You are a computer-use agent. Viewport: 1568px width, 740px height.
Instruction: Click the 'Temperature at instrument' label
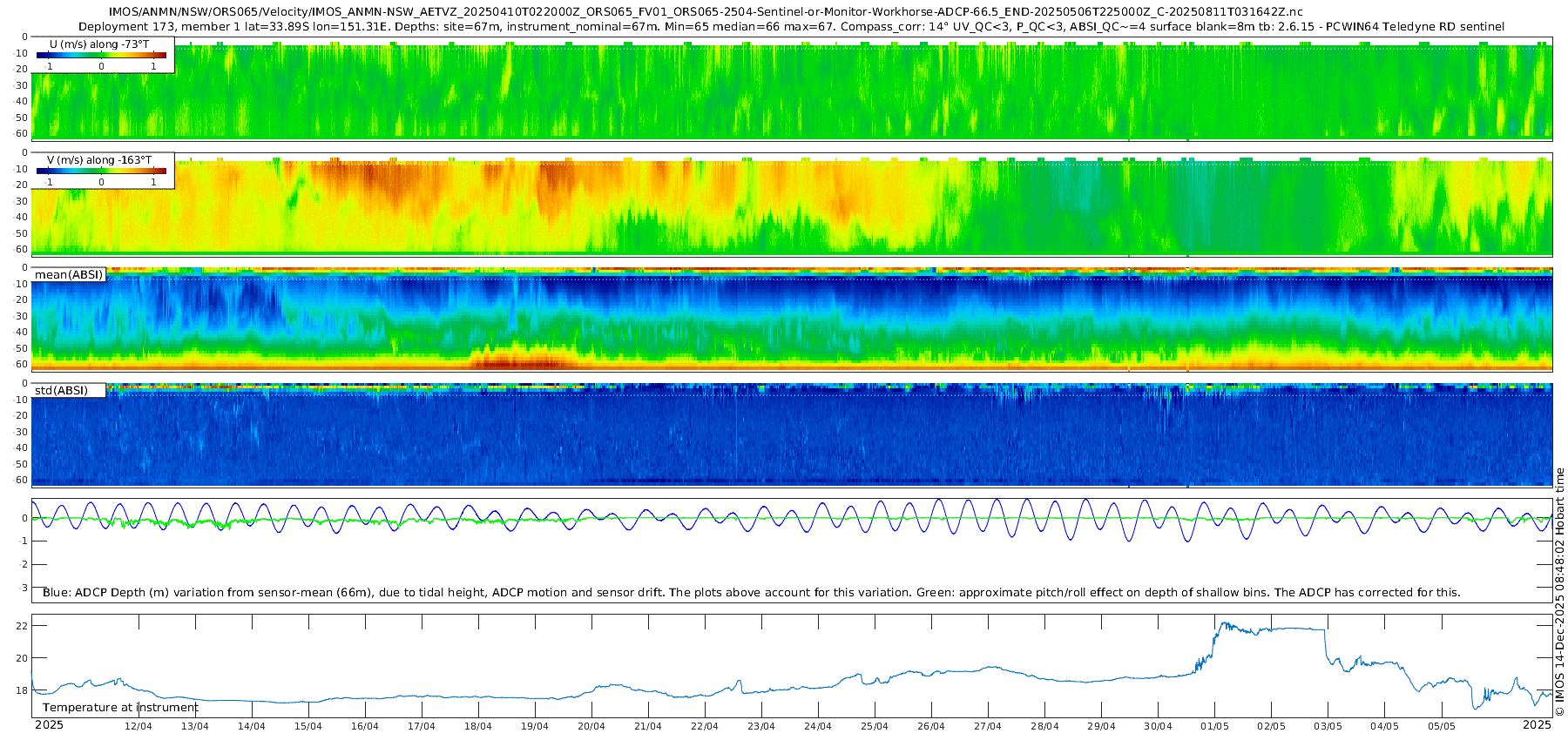(120, 707)
